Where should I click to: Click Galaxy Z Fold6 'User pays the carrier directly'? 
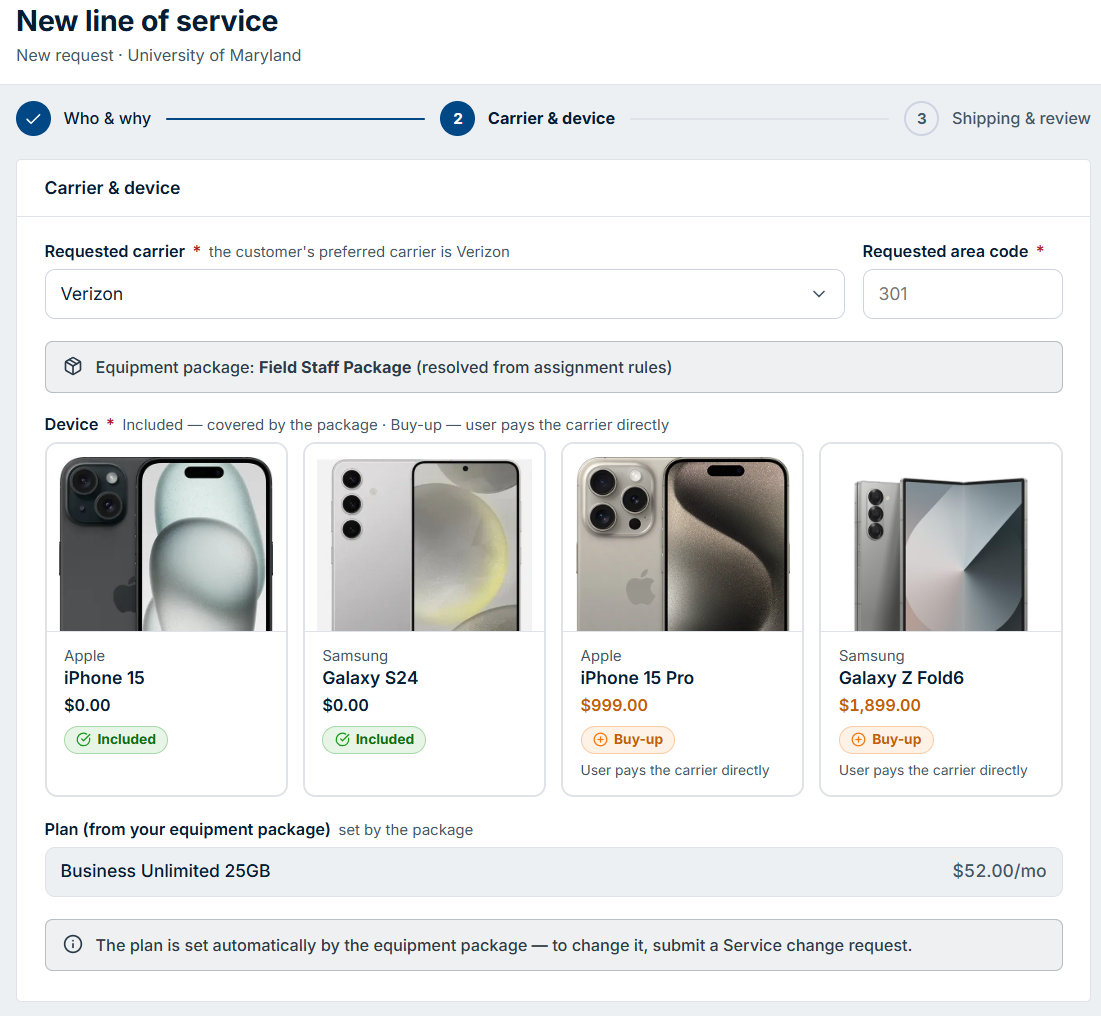933,770
